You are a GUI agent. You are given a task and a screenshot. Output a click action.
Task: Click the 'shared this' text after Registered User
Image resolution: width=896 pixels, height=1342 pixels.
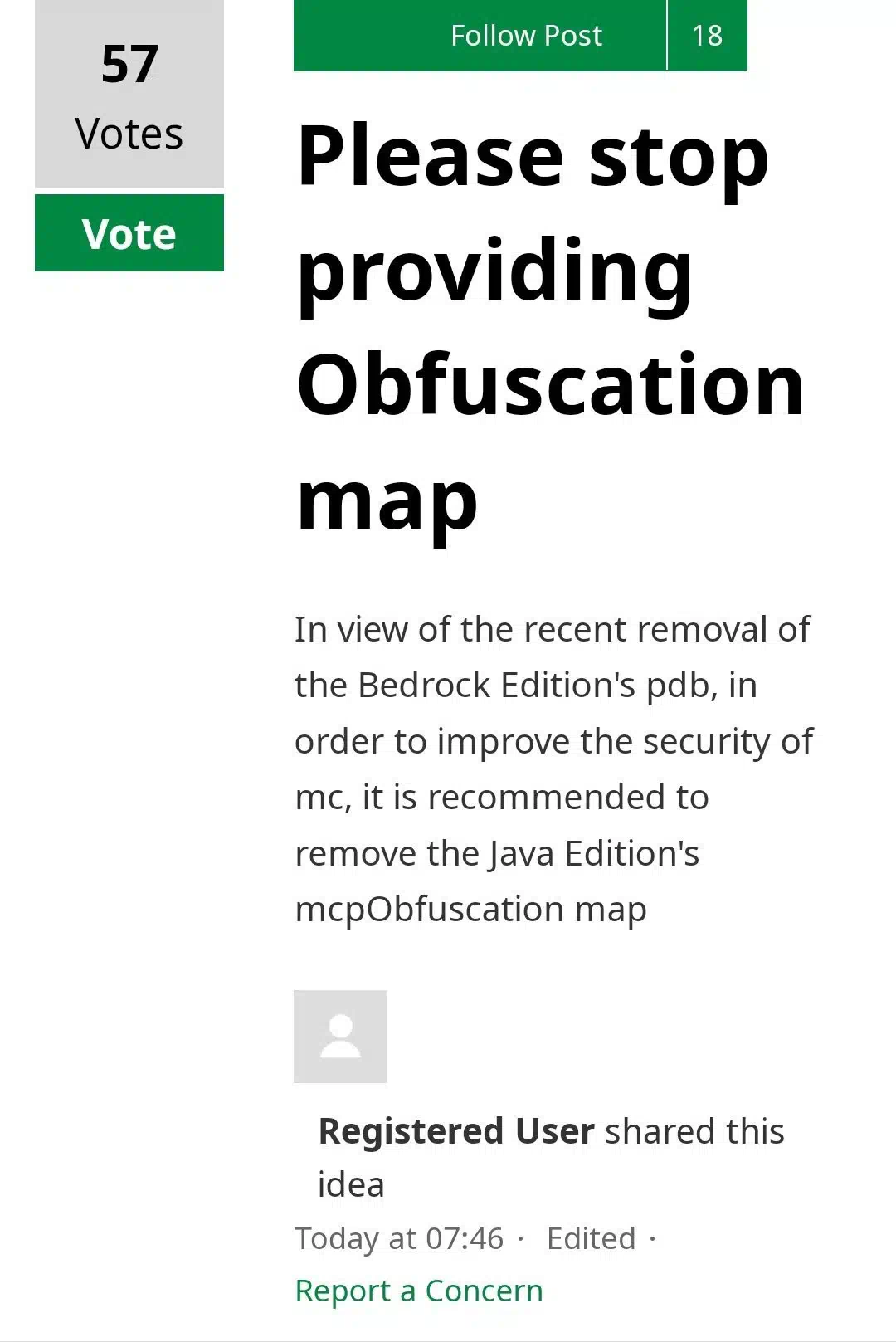(694, 1131)
